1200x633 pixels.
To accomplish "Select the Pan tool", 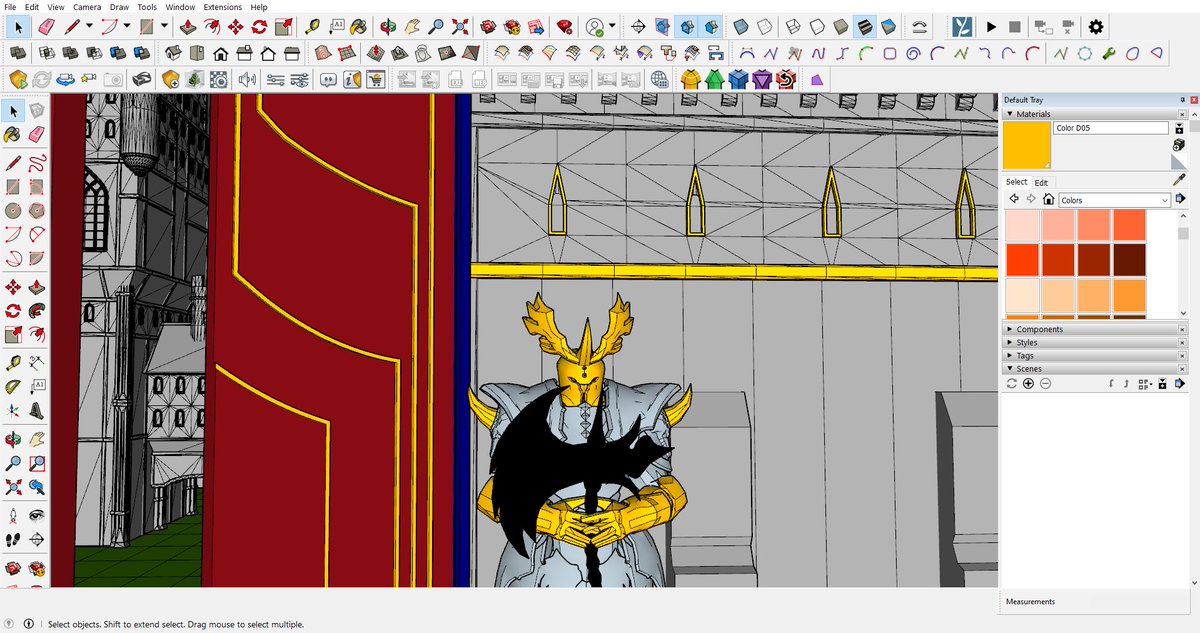I will tap(37, 438).
